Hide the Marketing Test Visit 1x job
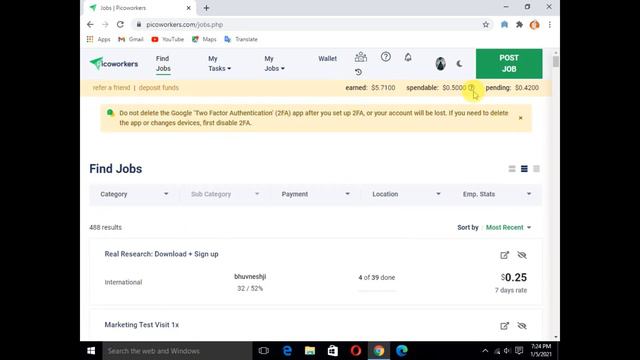640x360 pixels. (x=522, y=326)
